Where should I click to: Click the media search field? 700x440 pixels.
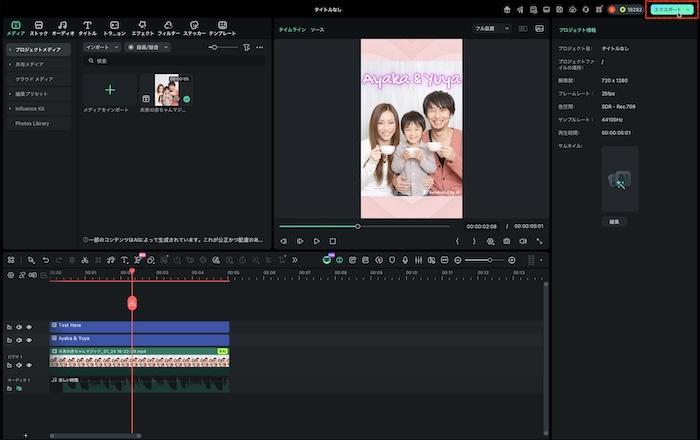tap(174, 61)
